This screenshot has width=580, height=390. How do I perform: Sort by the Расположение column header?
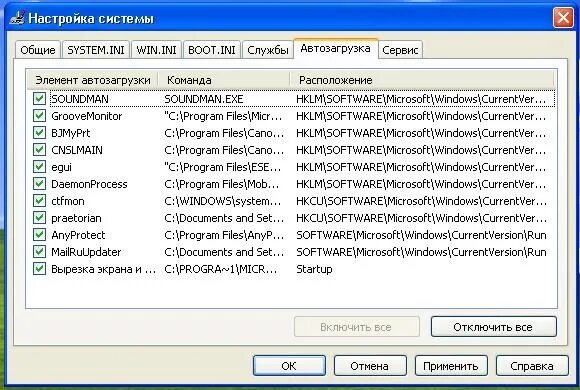tap(422, 80)
